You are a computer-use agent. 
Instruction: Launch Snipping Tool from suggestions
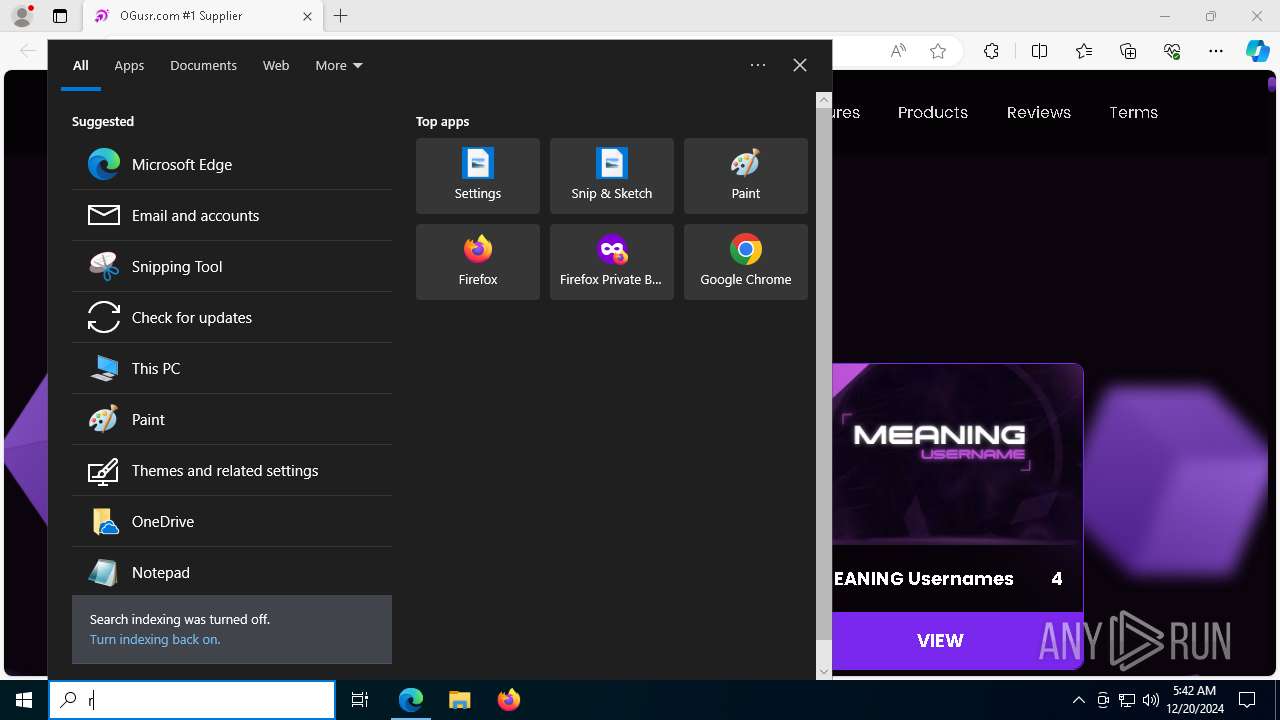point(232,266)
